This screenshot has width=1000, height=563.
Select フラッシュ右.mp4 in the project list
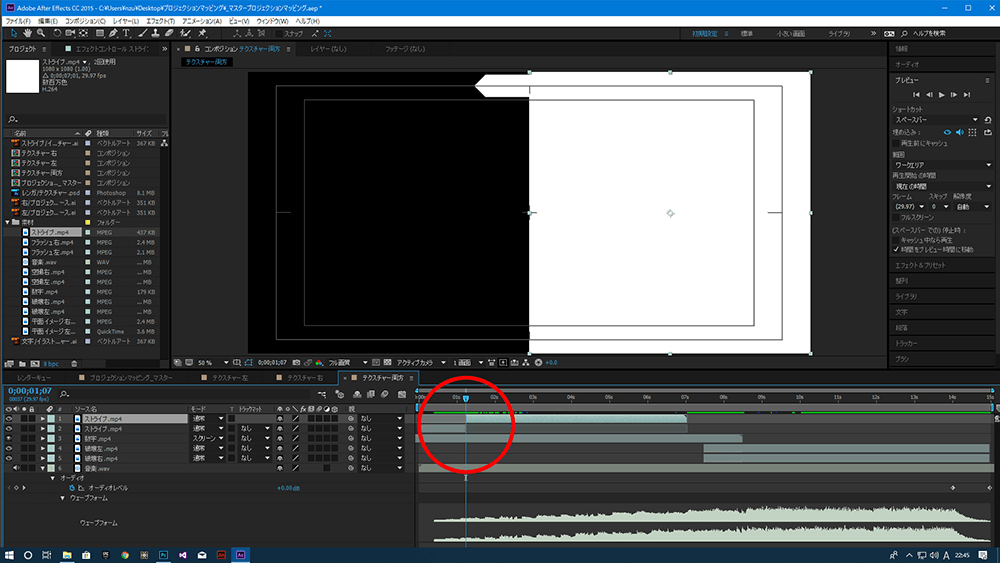pos(52,242)
